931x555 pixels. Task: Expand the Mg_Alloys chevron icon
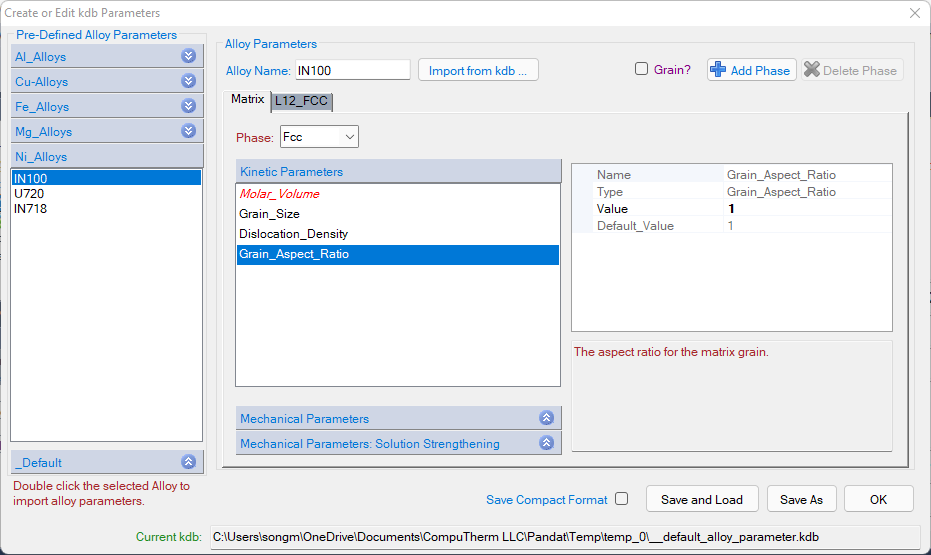pos(188,131)
